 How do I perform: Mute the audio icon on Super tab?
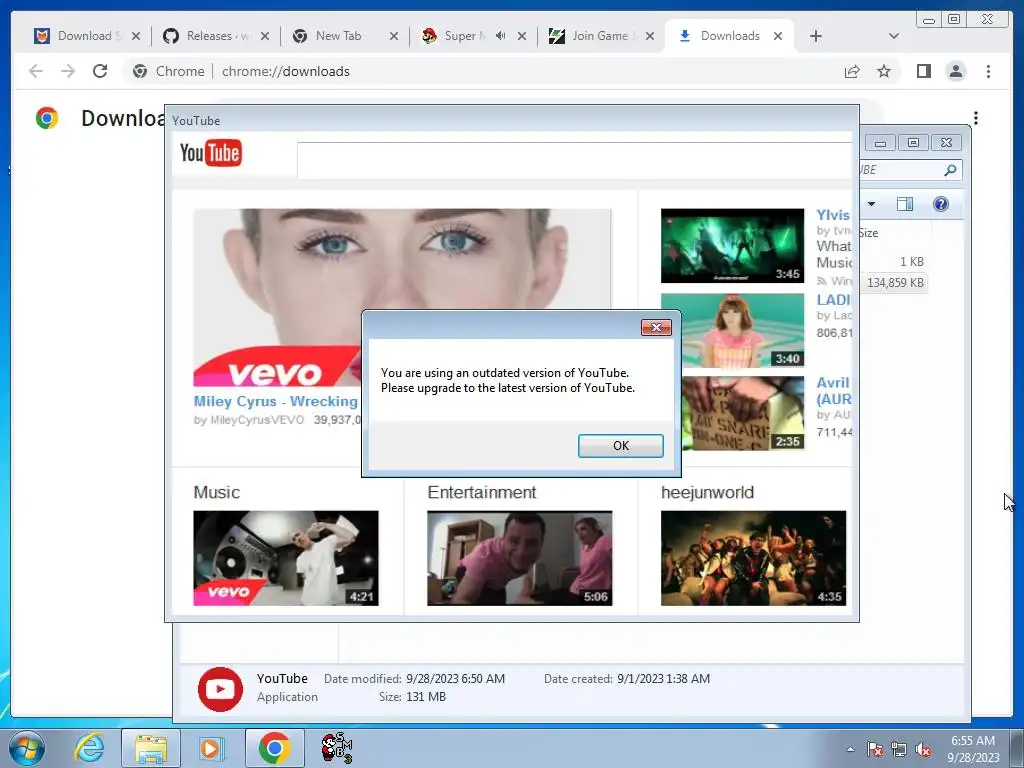pos(501,36)
